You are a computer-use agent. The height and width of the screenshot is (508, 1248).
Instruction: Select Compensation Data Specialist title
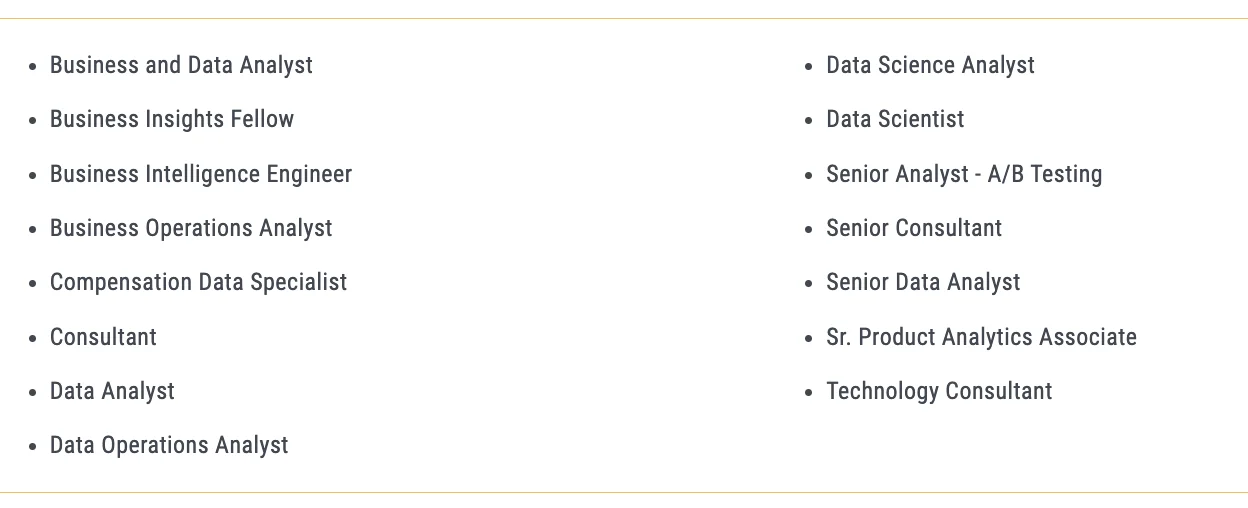point(198,282)
